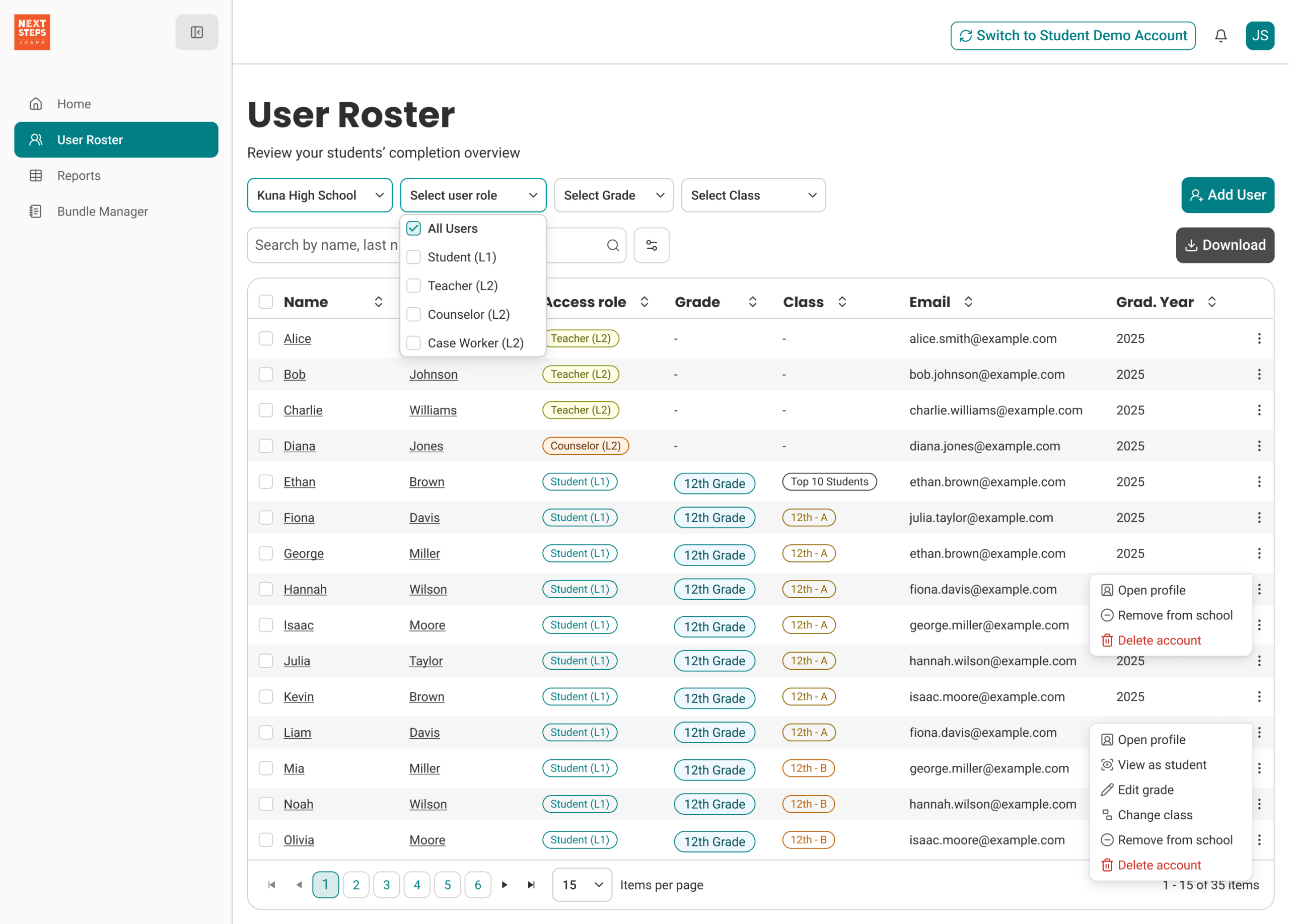Open Charlie's profile name link
This screenshot has height=924, width=1289.
pos(303,410)
